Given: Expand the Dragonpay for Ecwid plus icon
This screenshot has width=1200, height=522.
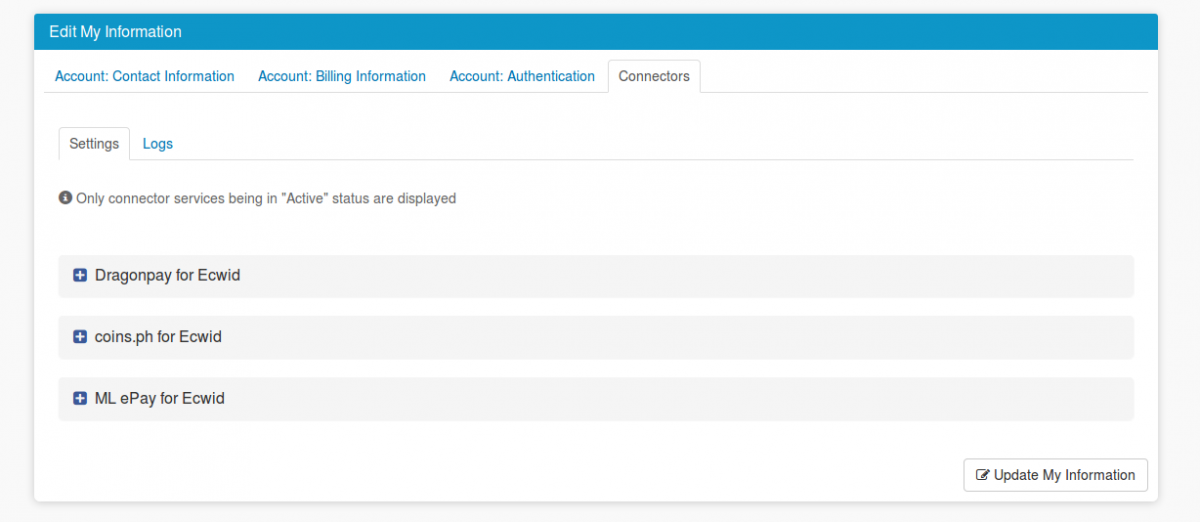Looking at the screenshot, I should coord(80,275).
